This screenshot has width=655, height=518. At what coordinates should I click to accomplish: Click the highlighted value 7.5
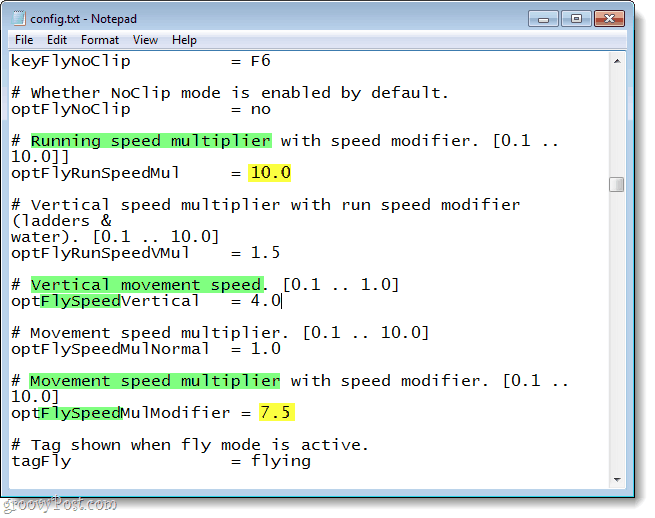pyautogui.click(x=276, y=412)
